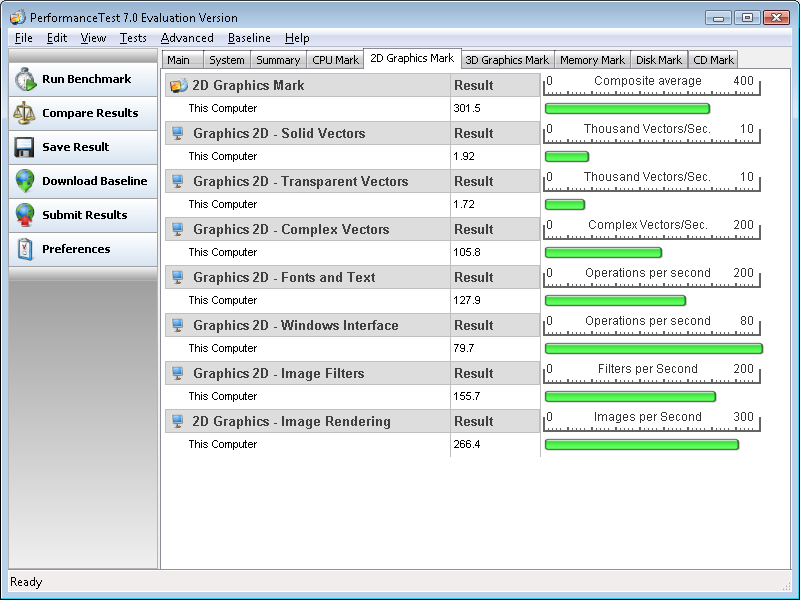This screenshot has width=800, height=600.
Task: Click the Windows Interface green result bar
Action: (654, 348)
